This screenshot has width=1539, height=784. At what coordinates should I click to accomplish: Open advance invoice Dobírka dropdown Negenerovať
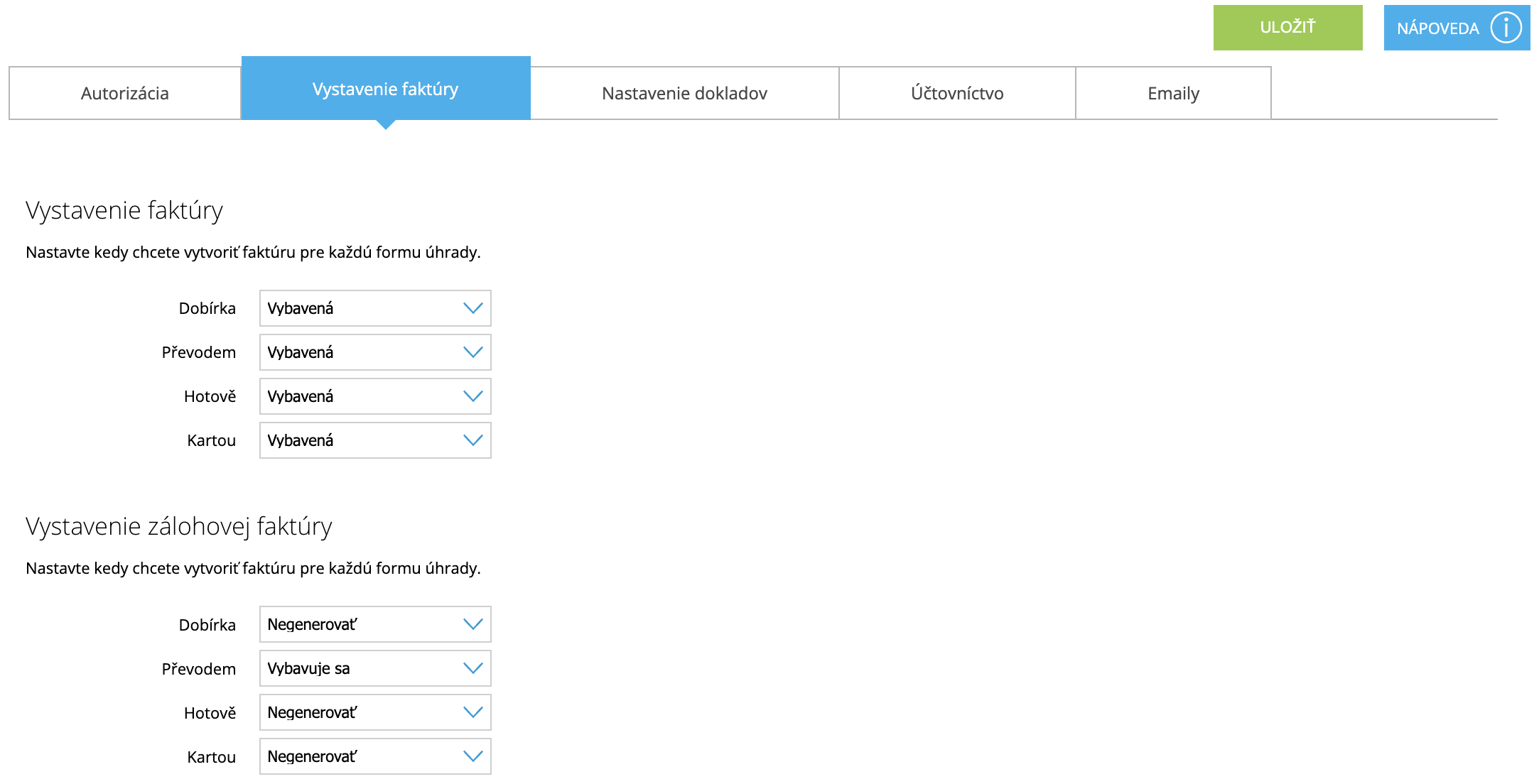[375, 624]
